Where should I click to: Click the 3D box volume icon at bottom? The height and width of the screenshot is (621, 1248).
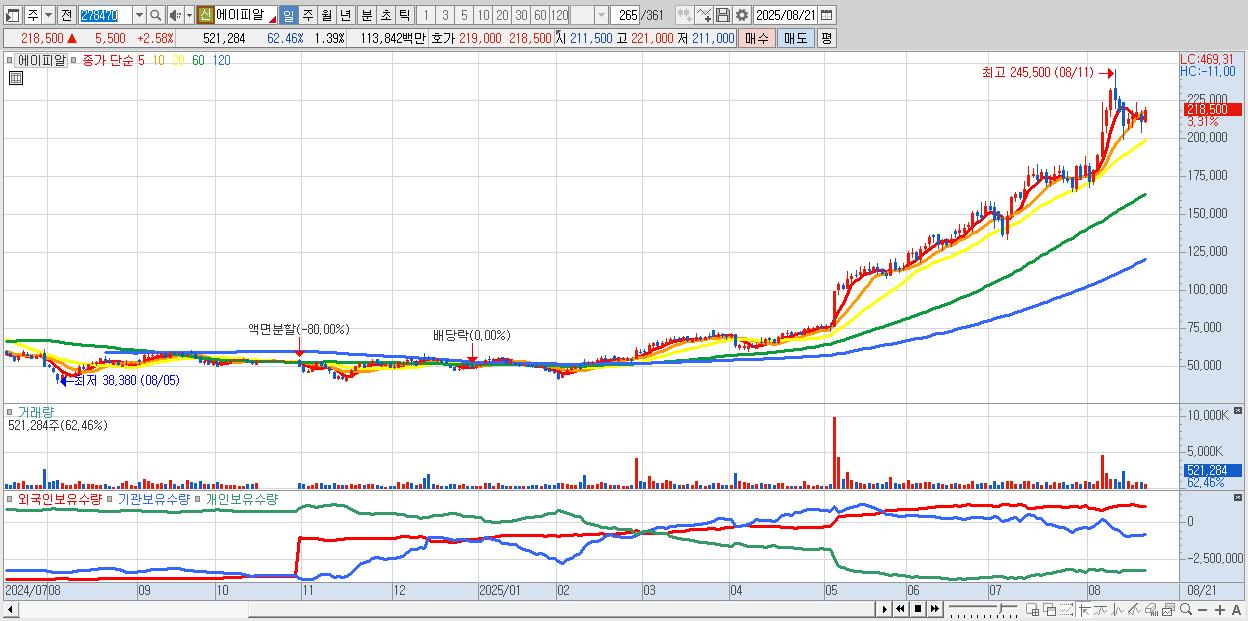point(1151,609)
